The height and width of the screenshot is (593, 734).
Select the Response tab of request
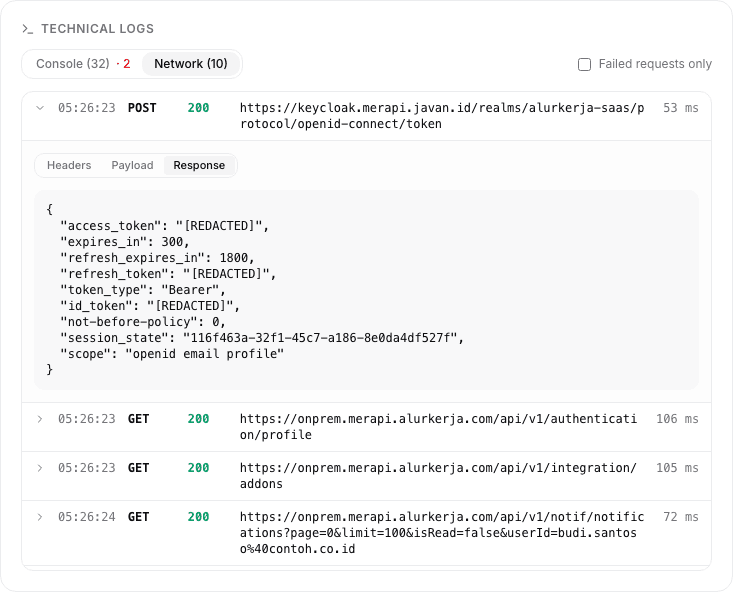coord(199,165)
